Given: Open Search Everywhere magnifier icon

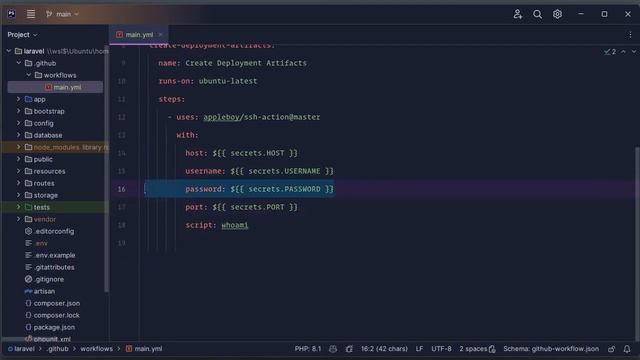Looking at the screenshot, I should tap(538, 14).
